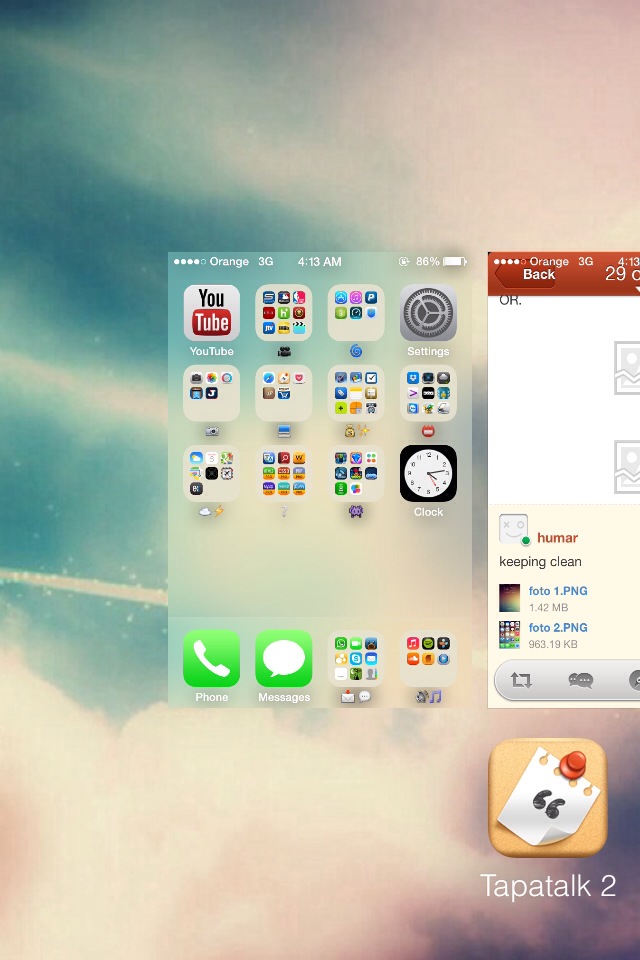Image resolution: width=640 pixels, height=960 pixels.
Task: Open the Messages app in the dock
Action: tap(284, 658)
